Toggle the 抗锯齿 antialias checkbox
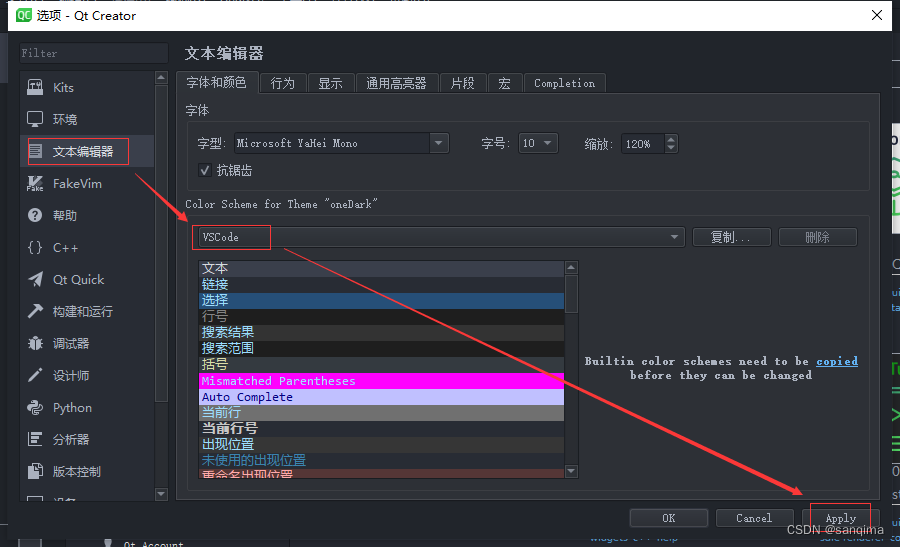Viewport: 900px width, 547px height. (x=204, y=170)
